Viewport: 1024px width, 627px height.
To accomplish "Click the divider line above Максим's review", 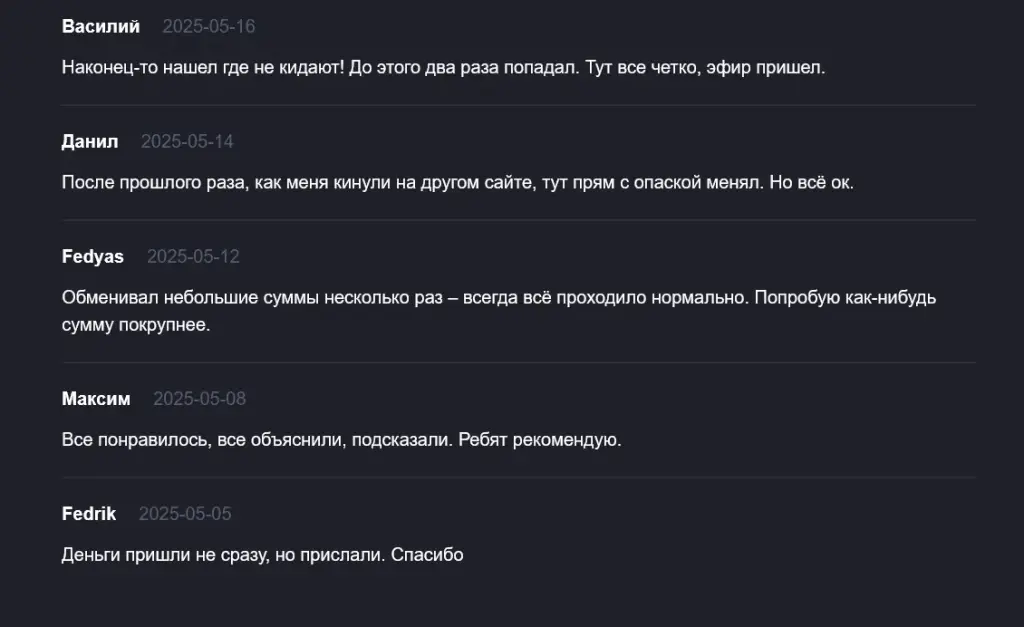I will click(x=519, y=362).
